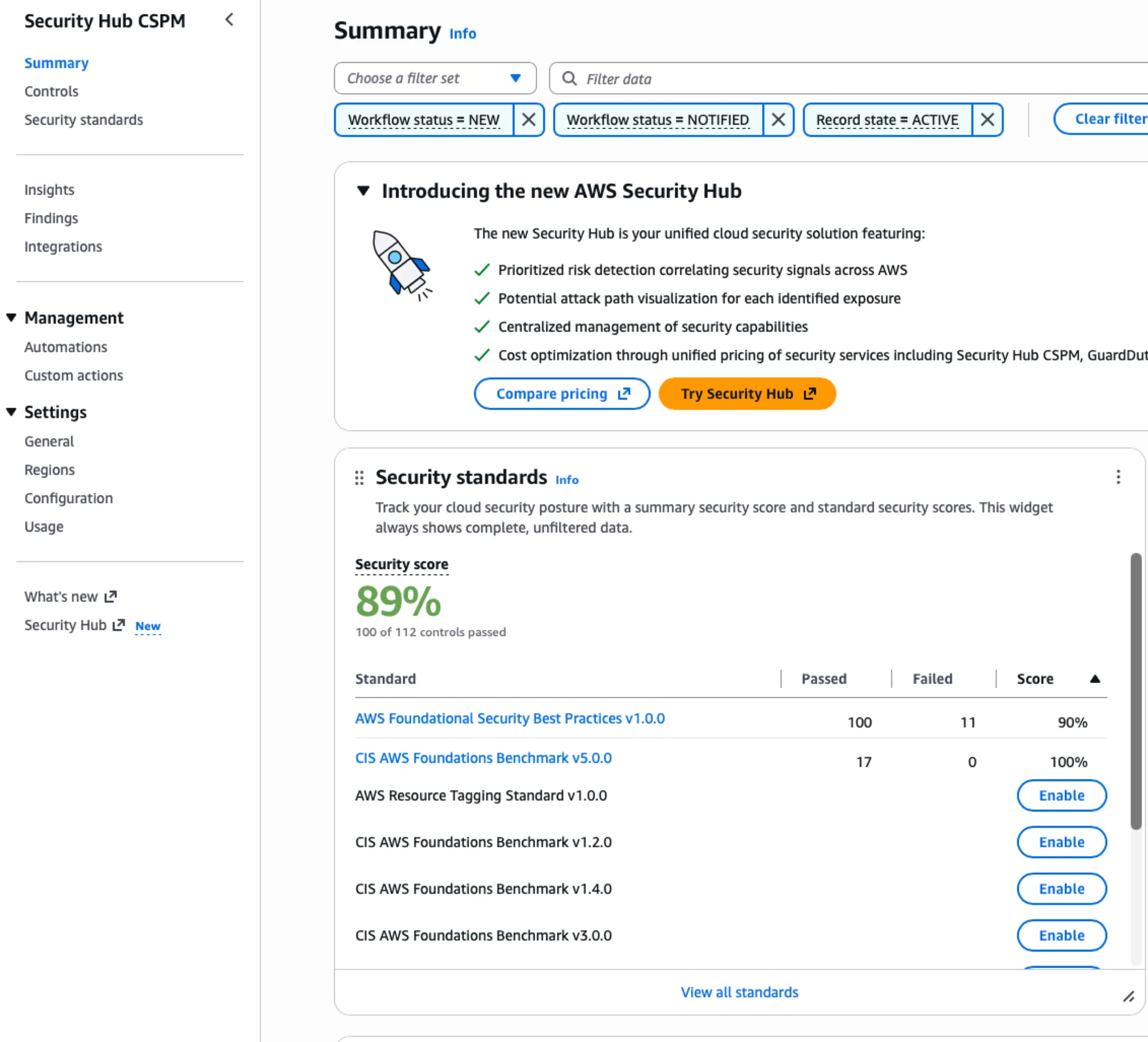Click the Compare pricing button
The image size is (1148, 1042).
coord(562,393)
